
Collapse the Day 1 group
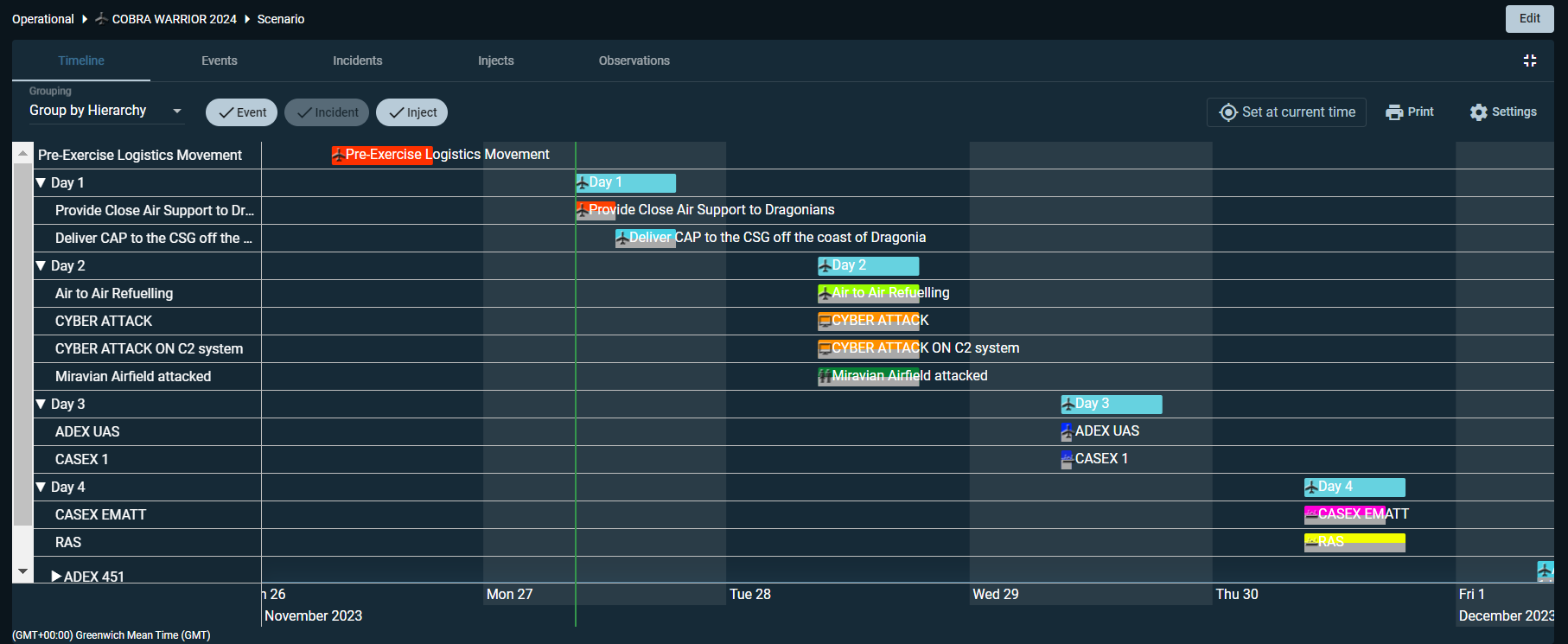click(41, 182)
